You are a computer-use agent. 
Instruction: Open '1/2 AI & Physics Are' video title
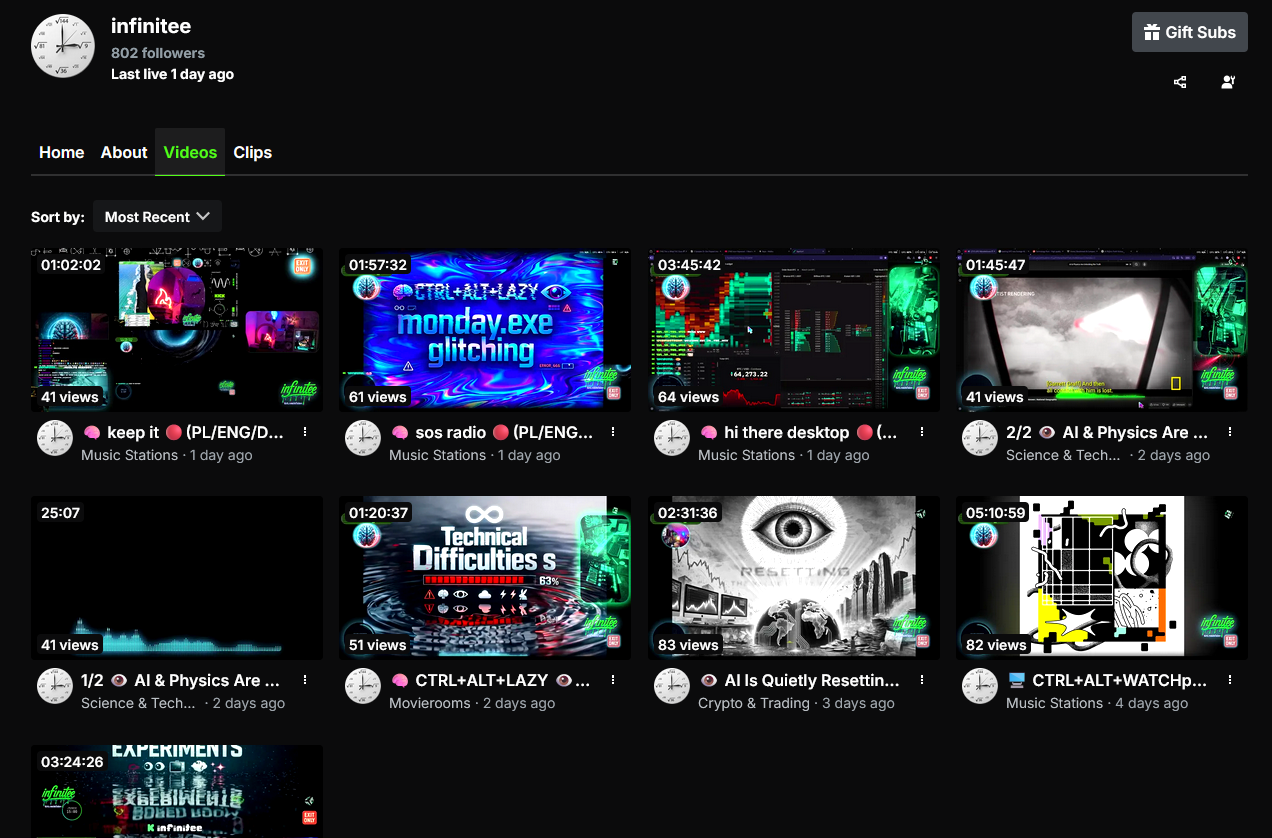pos(180,680)
